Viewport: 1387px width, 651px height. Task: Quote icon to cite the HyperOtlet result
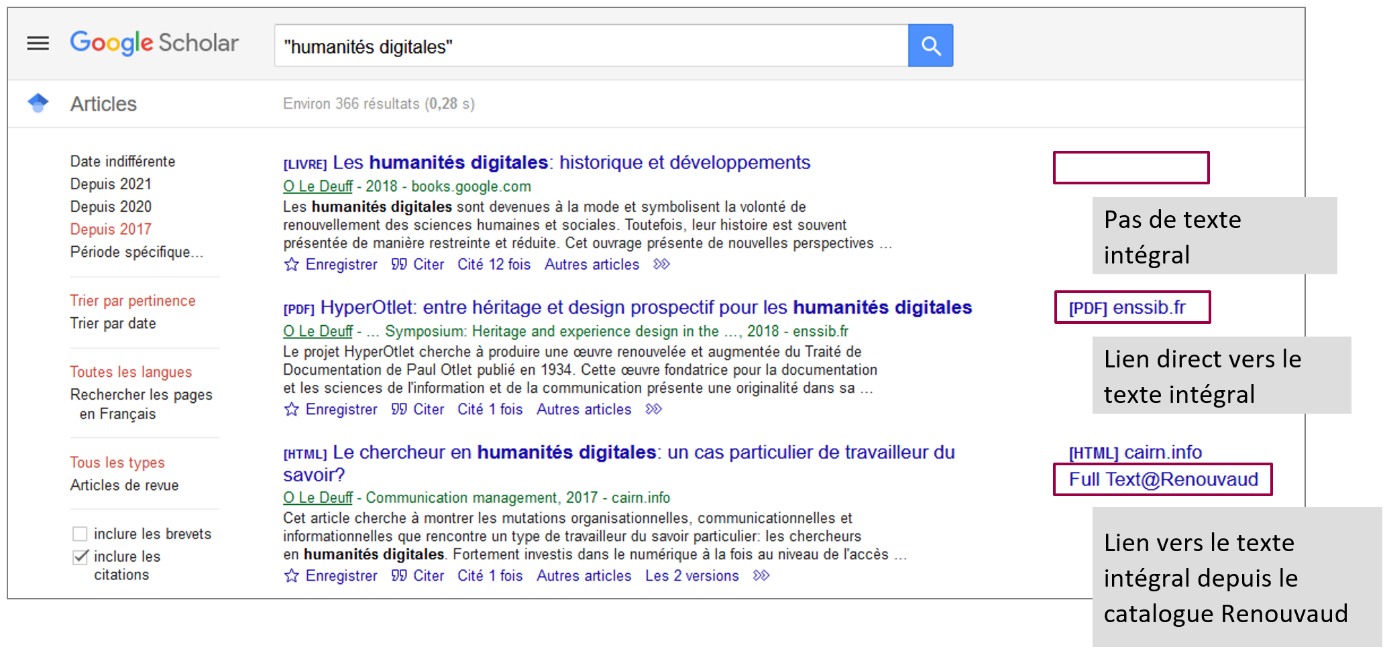pyautogui.click(x=399, y=410)
